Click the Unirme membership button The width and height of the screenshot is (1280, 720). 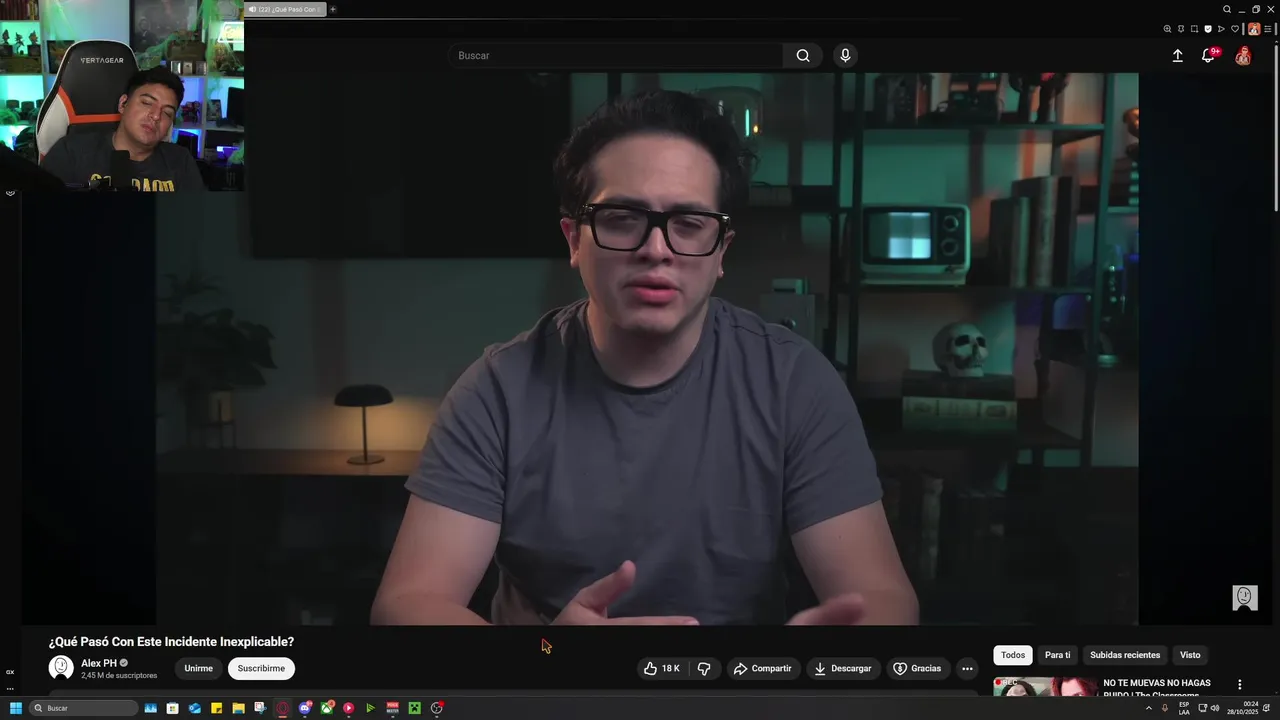198,668
